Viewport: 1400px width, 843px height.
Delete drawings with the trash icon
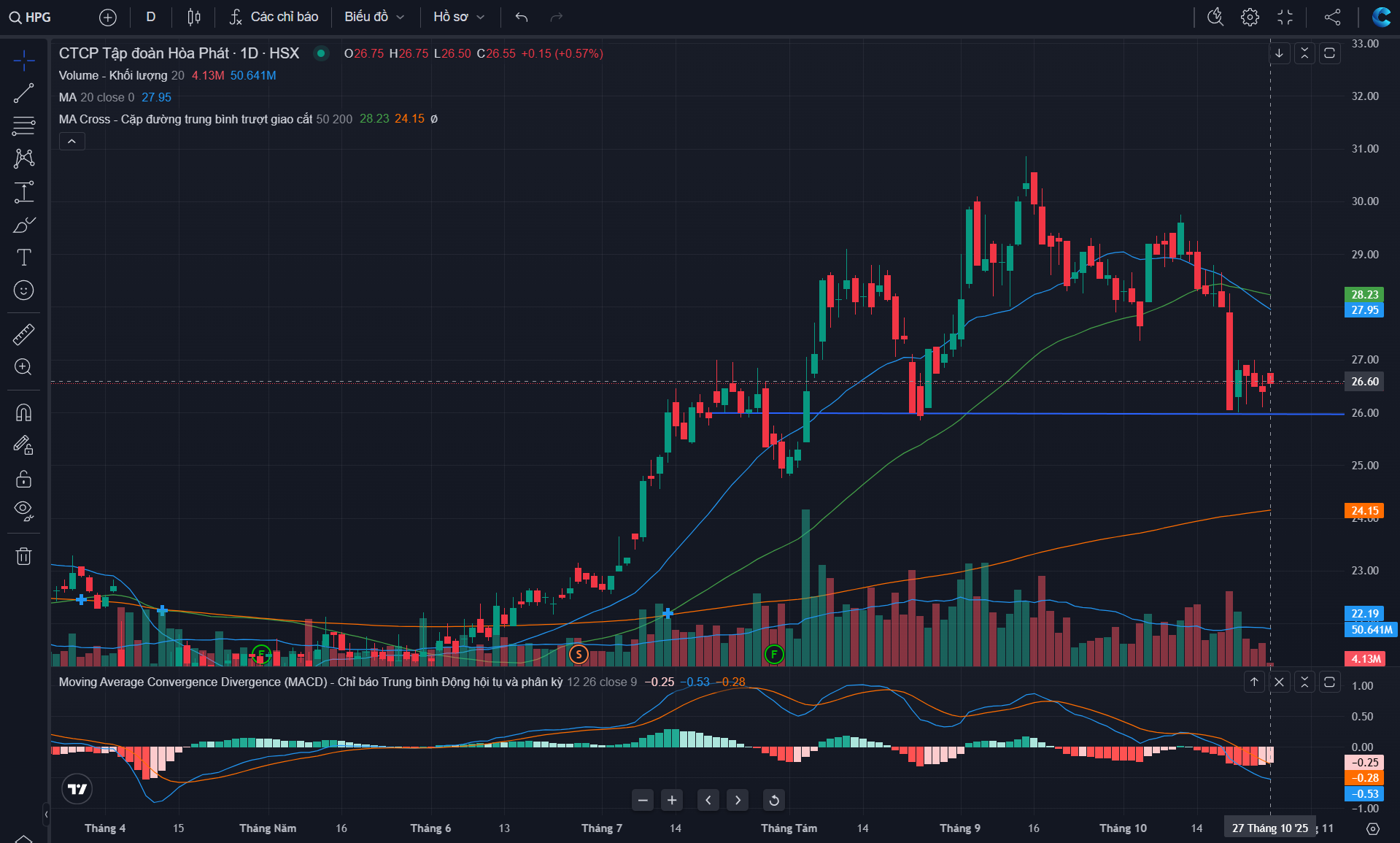point(24,556)
